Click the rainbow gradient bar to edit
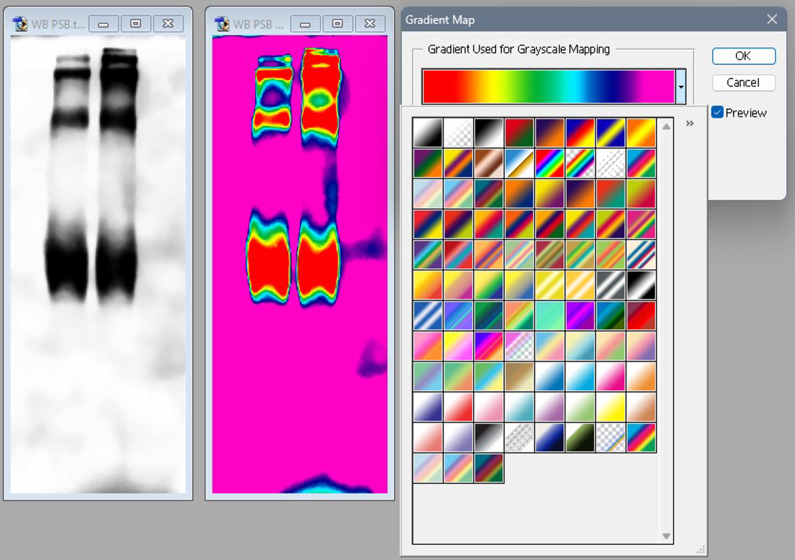The height and width of the screenshot is (560, 795). point(548,87)
